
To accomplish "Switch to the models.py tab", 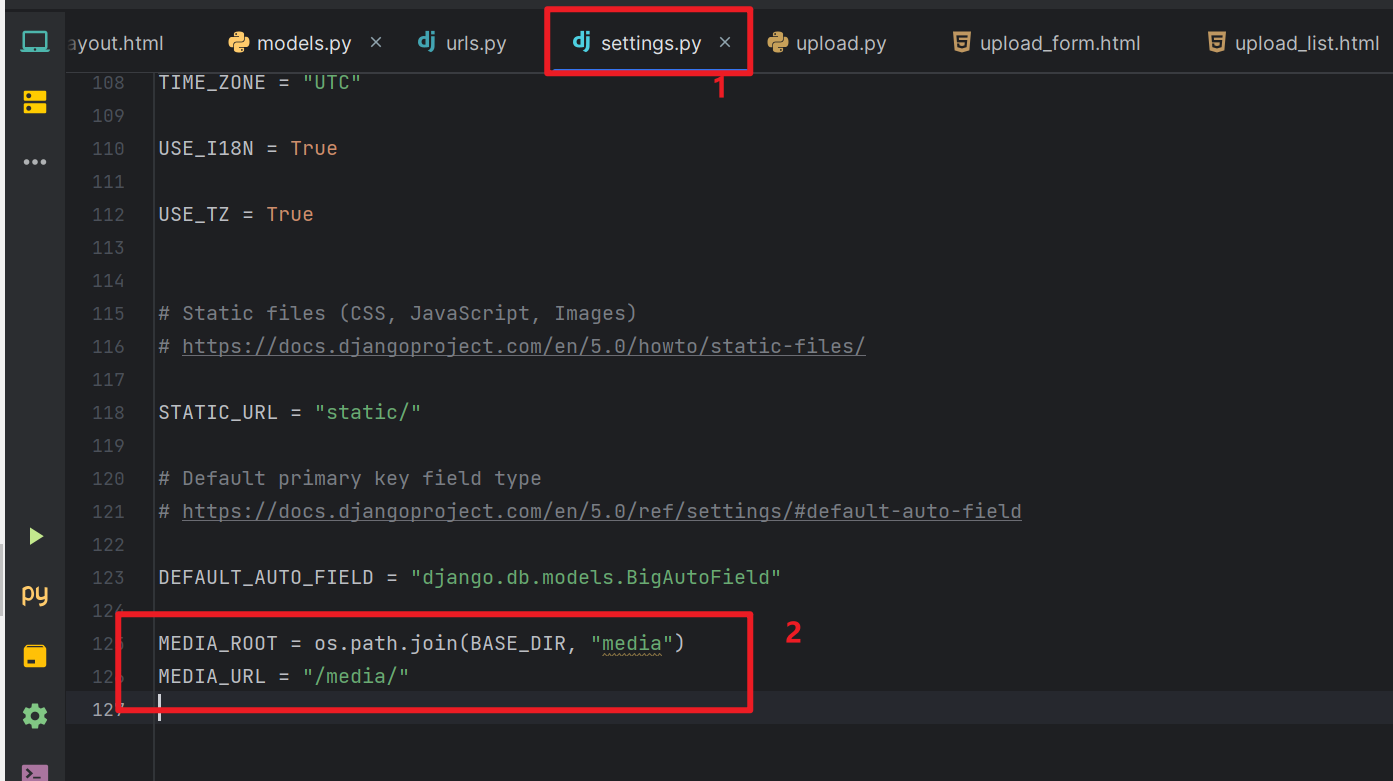I will coord(304,43).
